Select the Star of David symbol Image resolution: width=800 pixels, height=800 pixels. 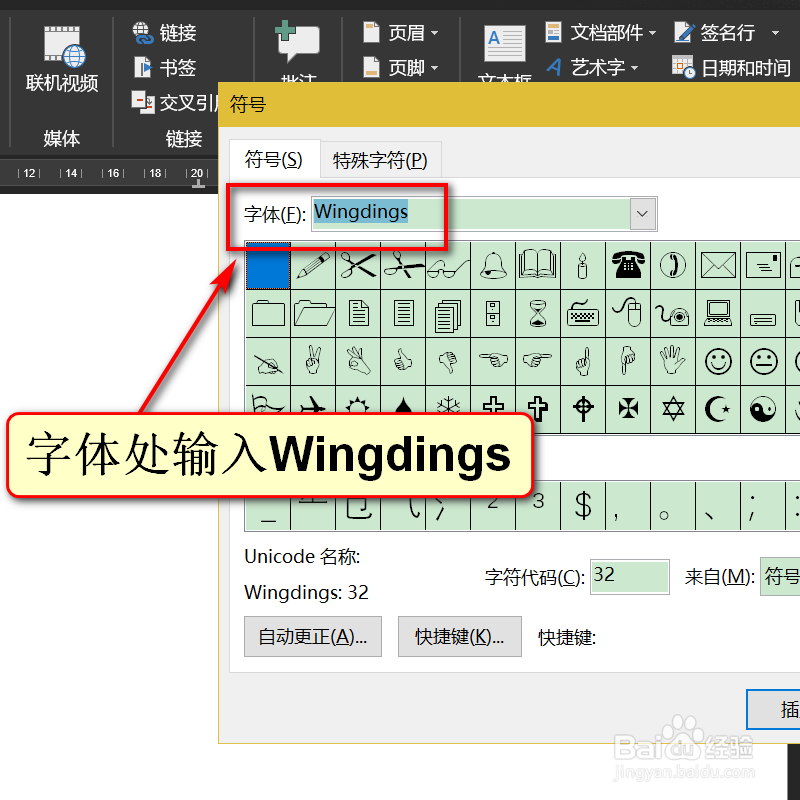[x=673, y=409]
